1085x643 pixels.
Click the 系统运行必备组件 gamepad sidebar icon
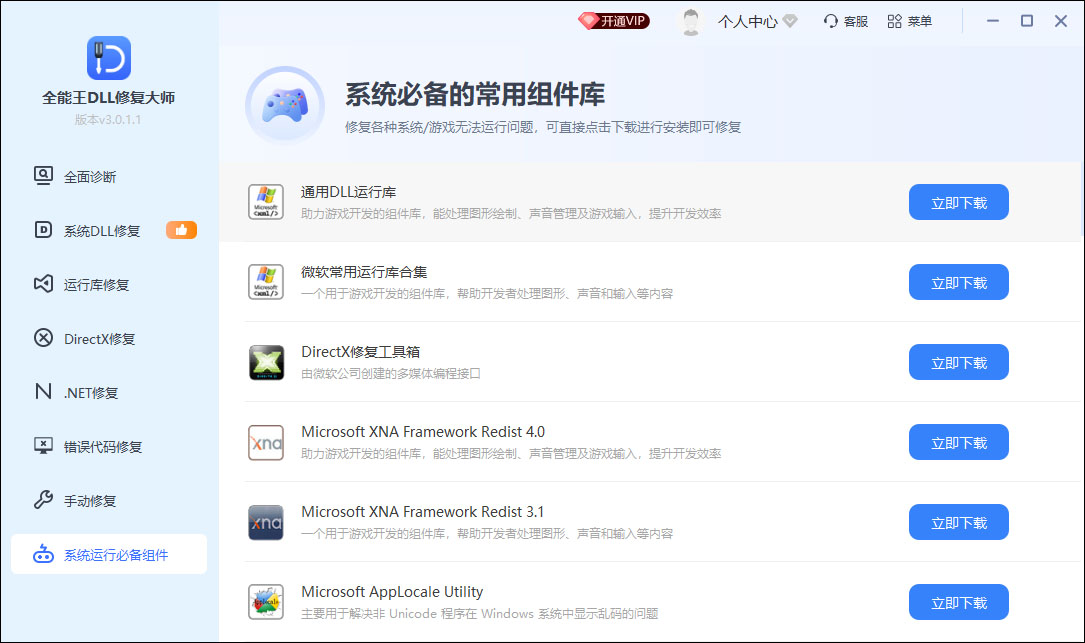(43, 554)
